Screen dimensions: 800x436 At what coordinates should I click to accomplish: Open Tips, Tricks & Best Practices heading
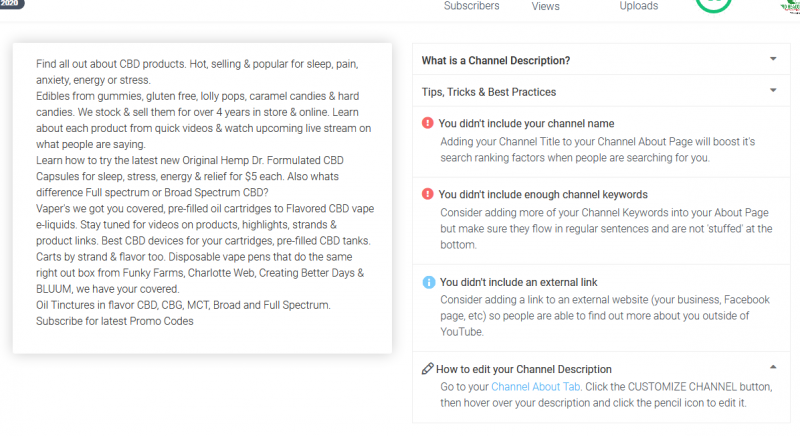489,92
